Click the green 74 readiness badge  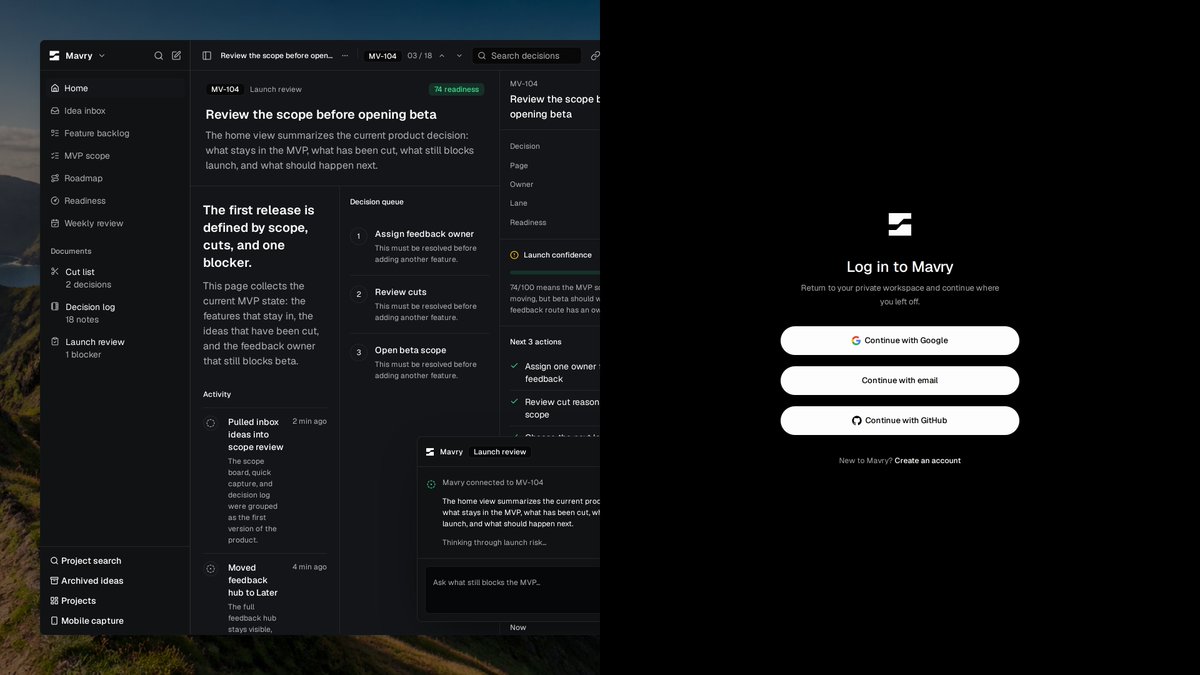click(456, 89)
